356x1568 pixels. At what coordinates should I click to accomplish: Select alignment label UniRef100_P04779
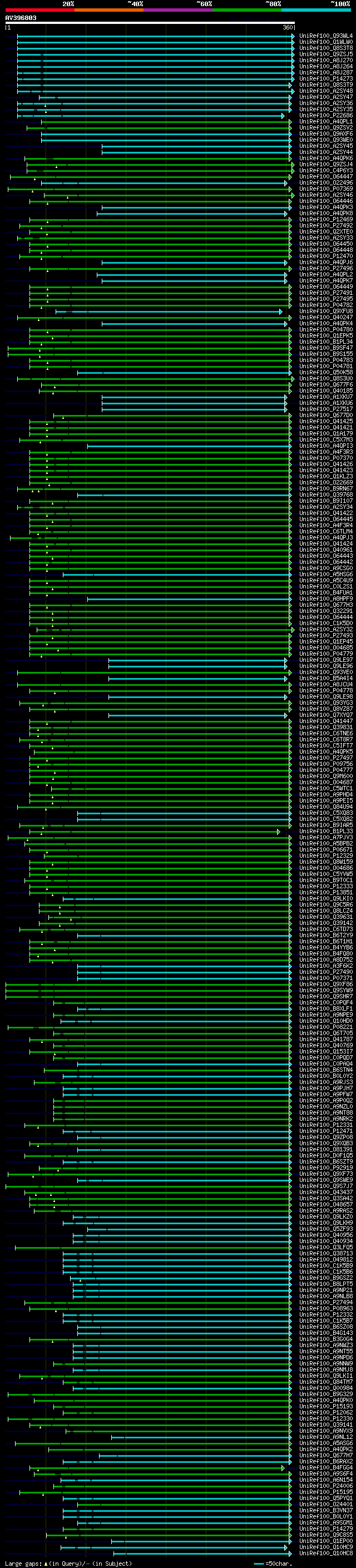pos(325,654)
